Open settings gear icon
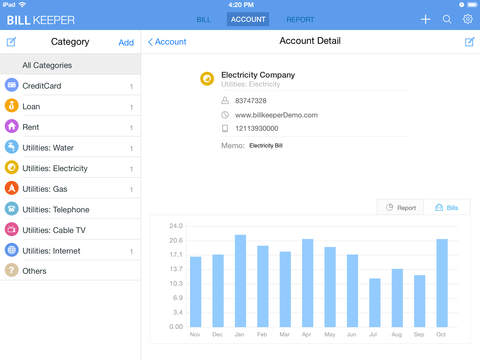 [x=468, y=19]
